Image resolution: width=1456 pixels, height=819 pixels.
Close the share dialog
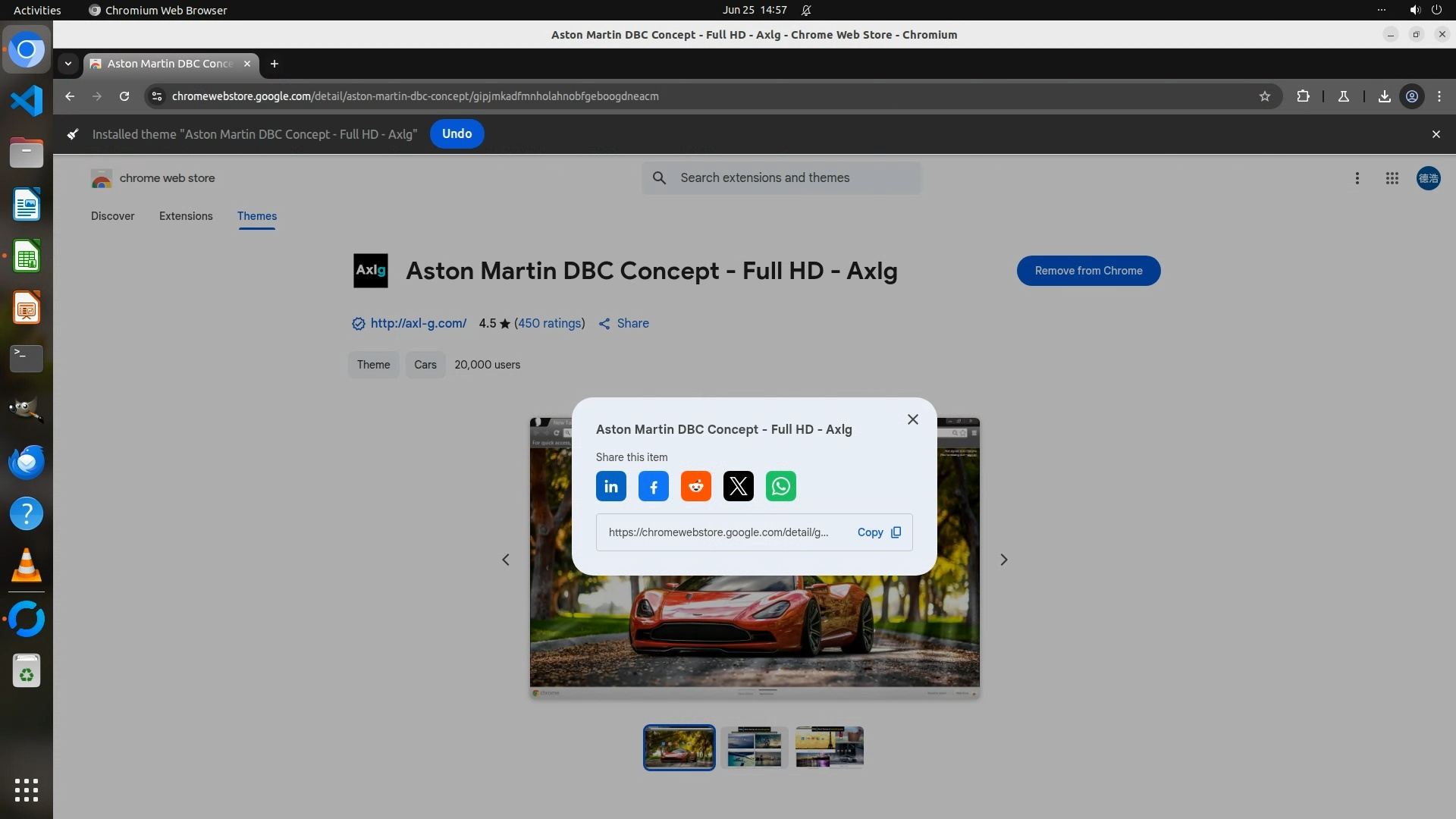tap(912, 419)
